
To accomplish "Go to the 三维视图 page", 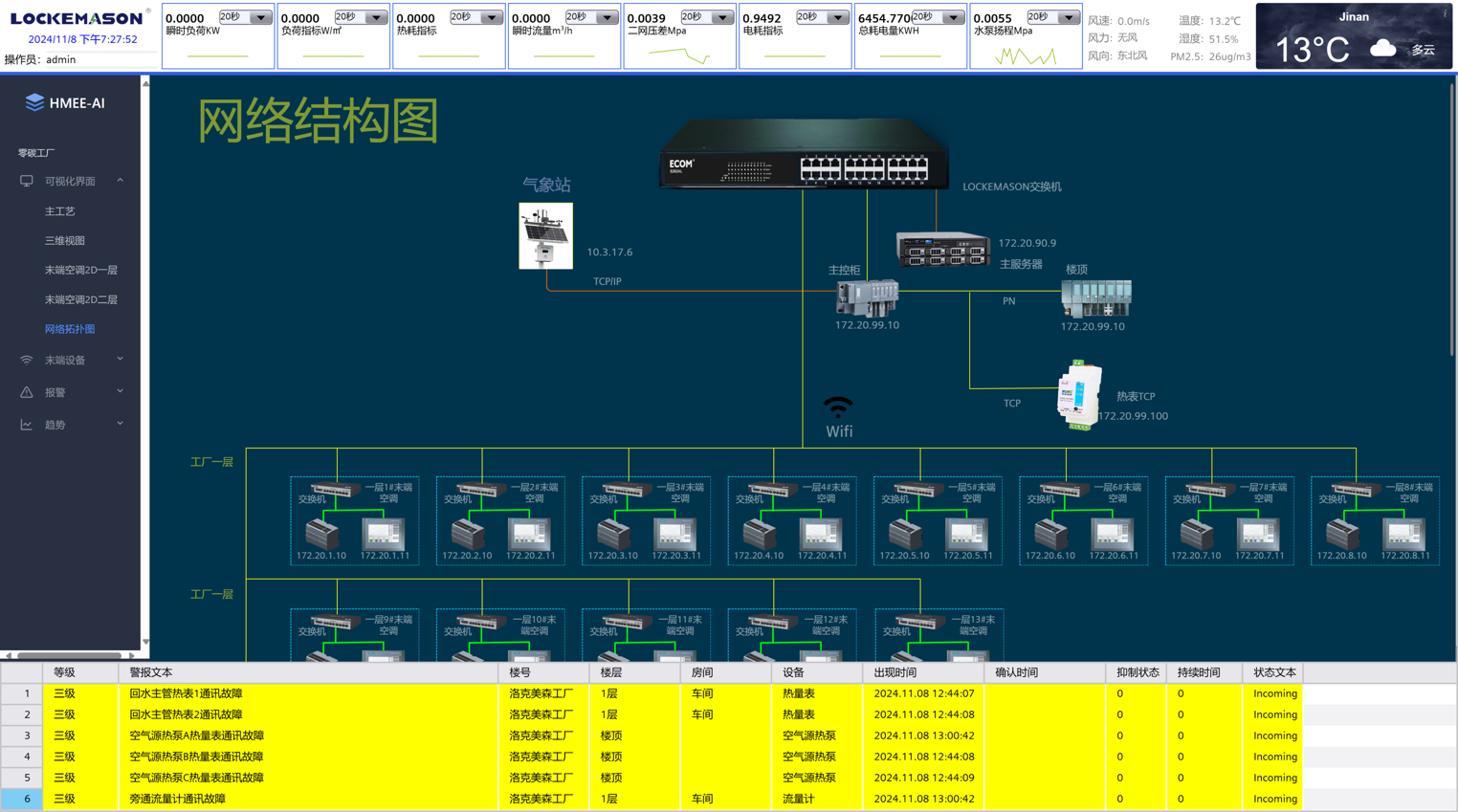I will coord(65,241).
